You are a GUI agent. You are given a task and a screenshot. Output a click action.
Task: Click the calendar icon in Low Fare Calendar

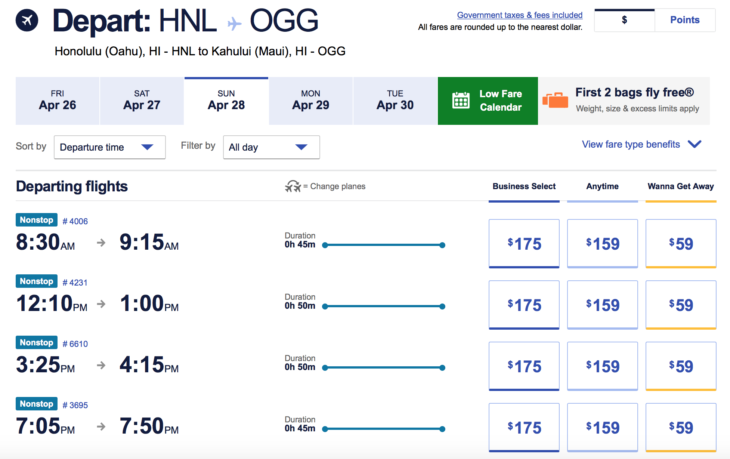point(460,100)
